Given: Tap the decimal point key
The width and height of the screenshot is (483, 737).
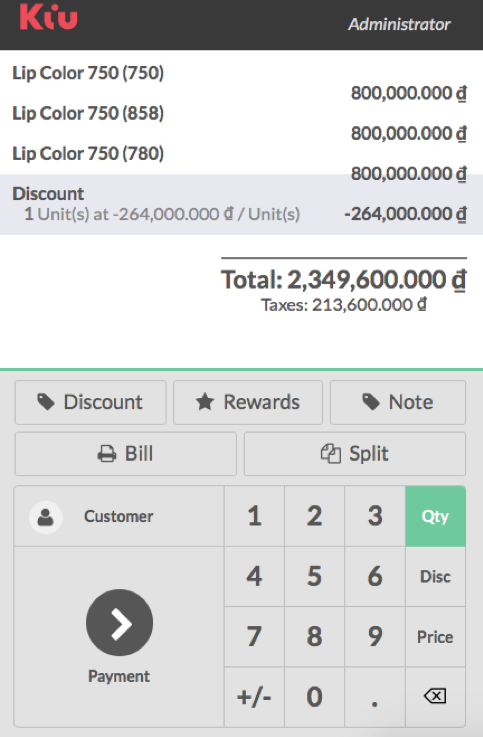Looking at the screenshot, I should [x=375, y=697].
